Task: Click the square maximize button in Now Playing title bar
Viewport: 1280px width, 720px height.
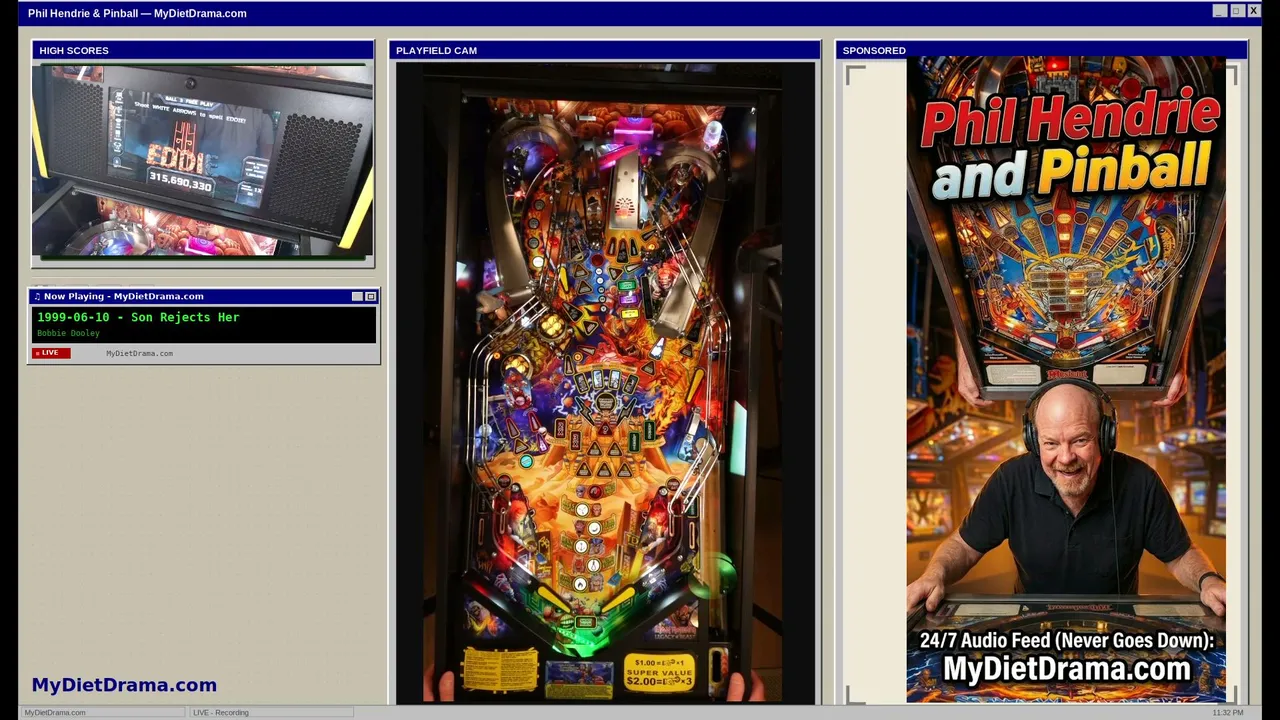Action: (370, 297)
